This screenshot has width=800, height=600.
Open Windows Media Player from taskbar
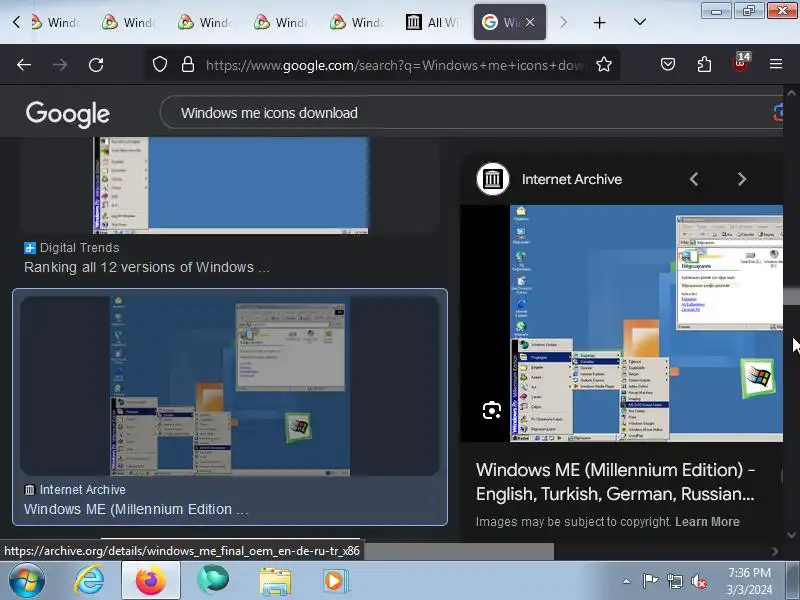click(336, 581)
